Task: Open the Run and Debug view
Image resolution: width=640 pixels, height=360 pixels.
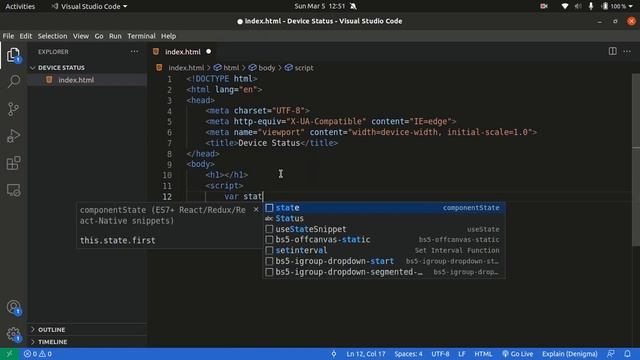Action: (13, 136)
